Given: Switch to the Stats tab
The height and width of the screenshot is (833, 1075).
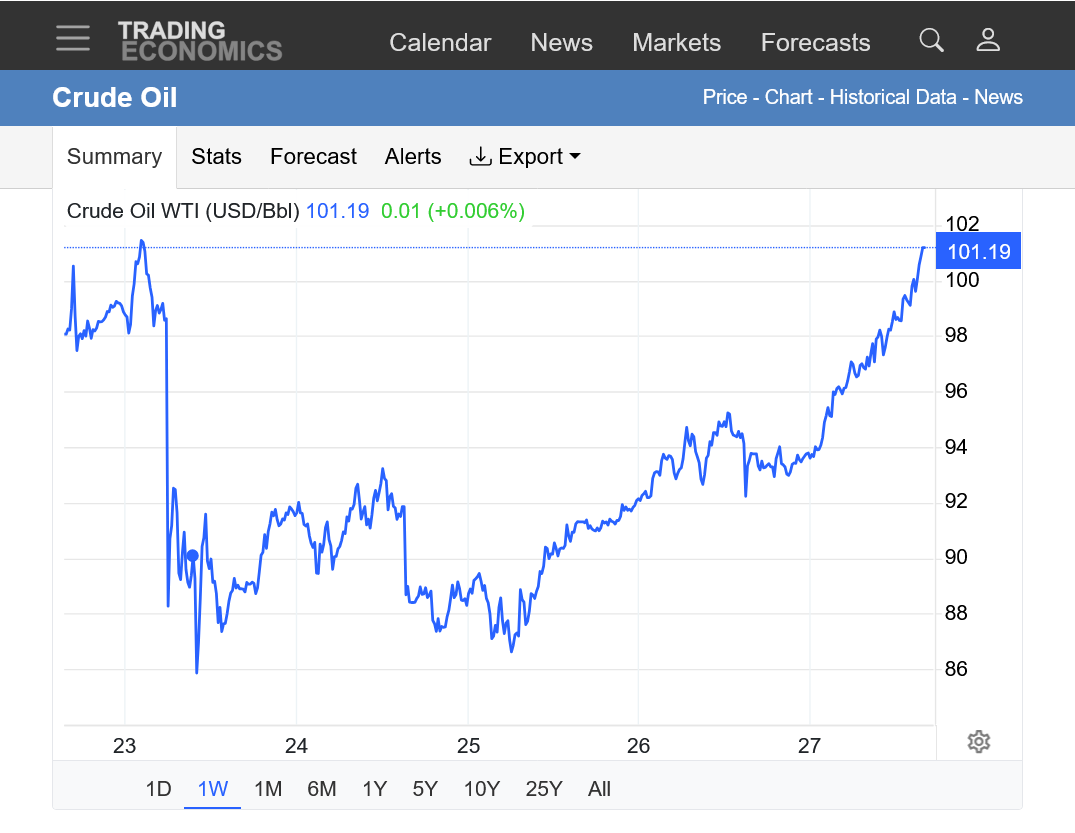Looking at the screenshot, I should coord(216,157).
